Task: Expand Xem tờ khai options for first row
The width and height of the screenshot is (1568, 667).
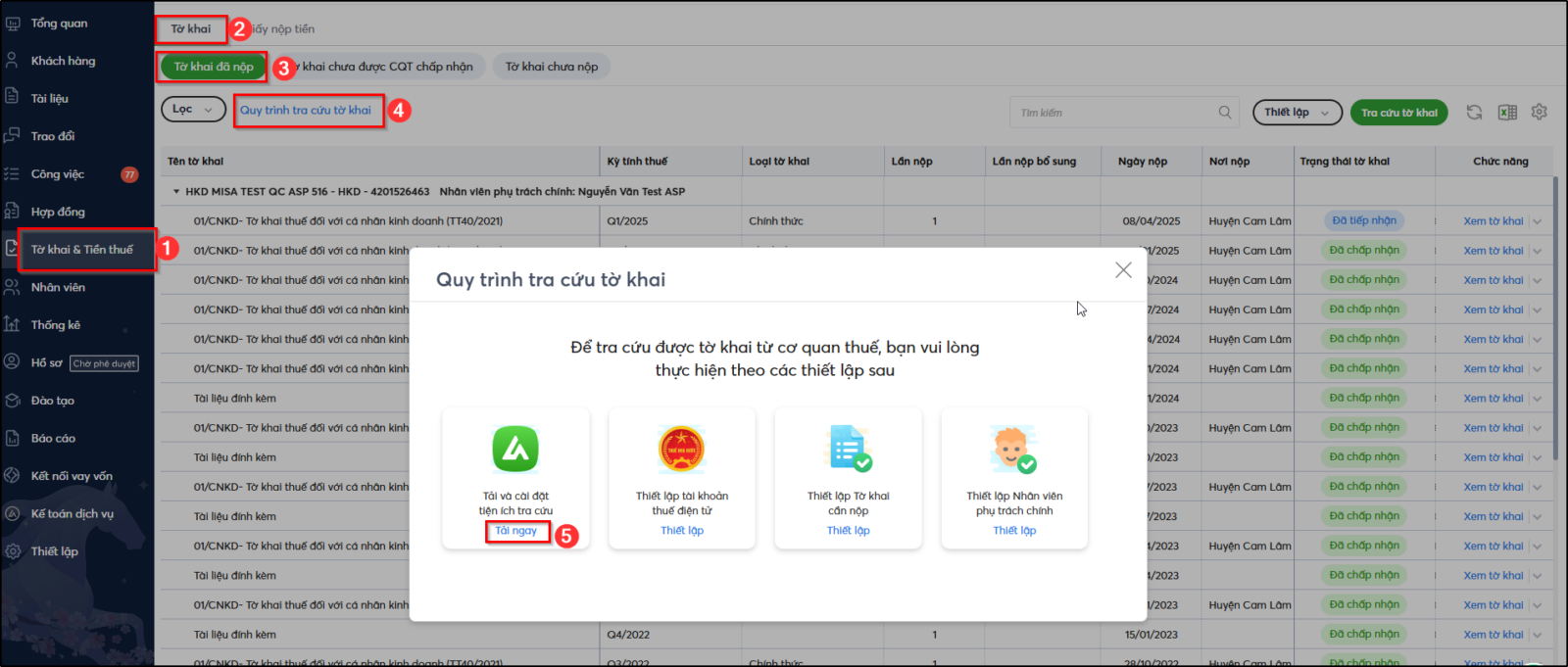Action: coord(1537,221)
